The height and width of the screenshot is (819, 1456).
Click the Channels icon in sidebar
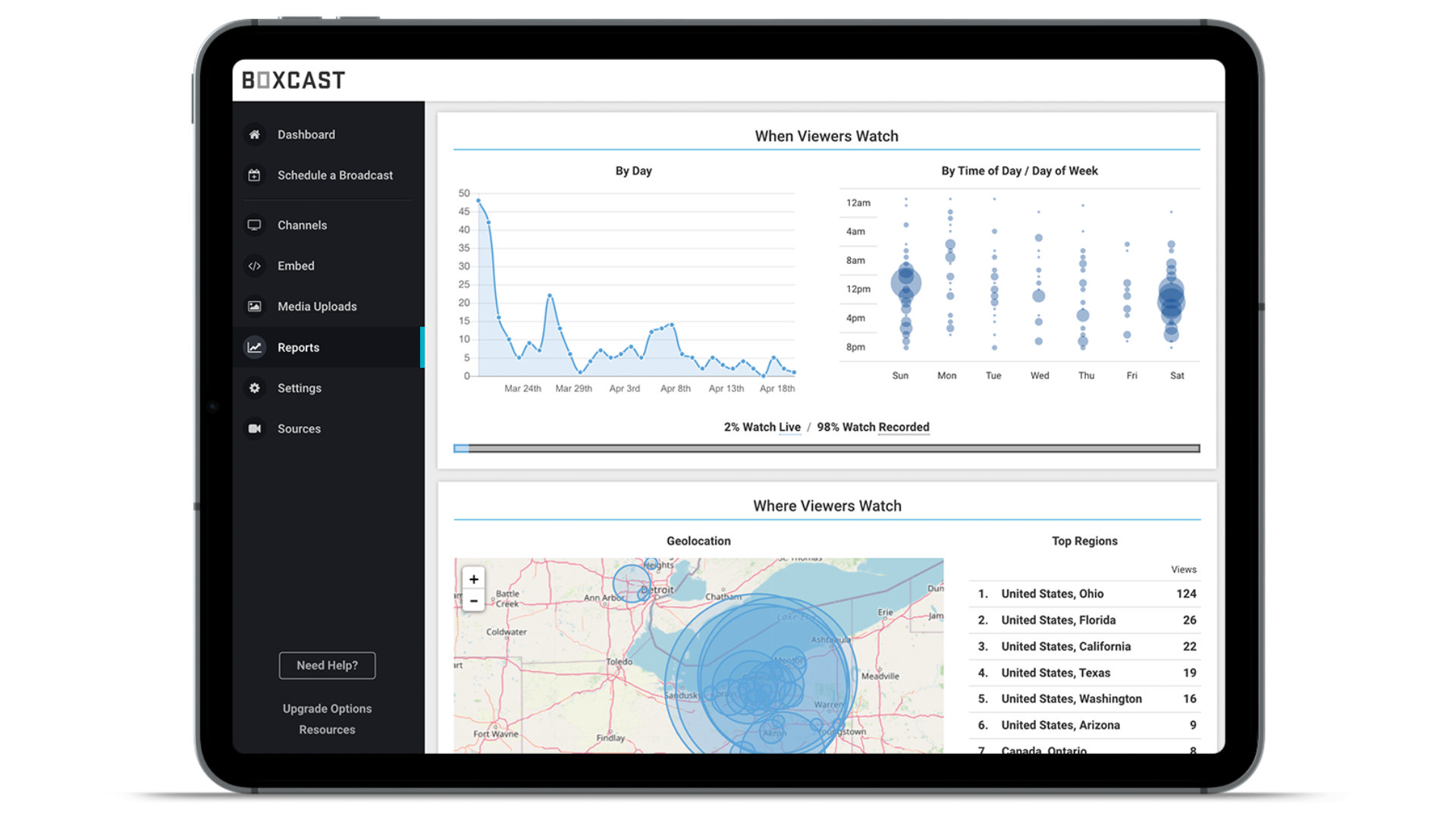pyautogui.click(x=253, y=225)
